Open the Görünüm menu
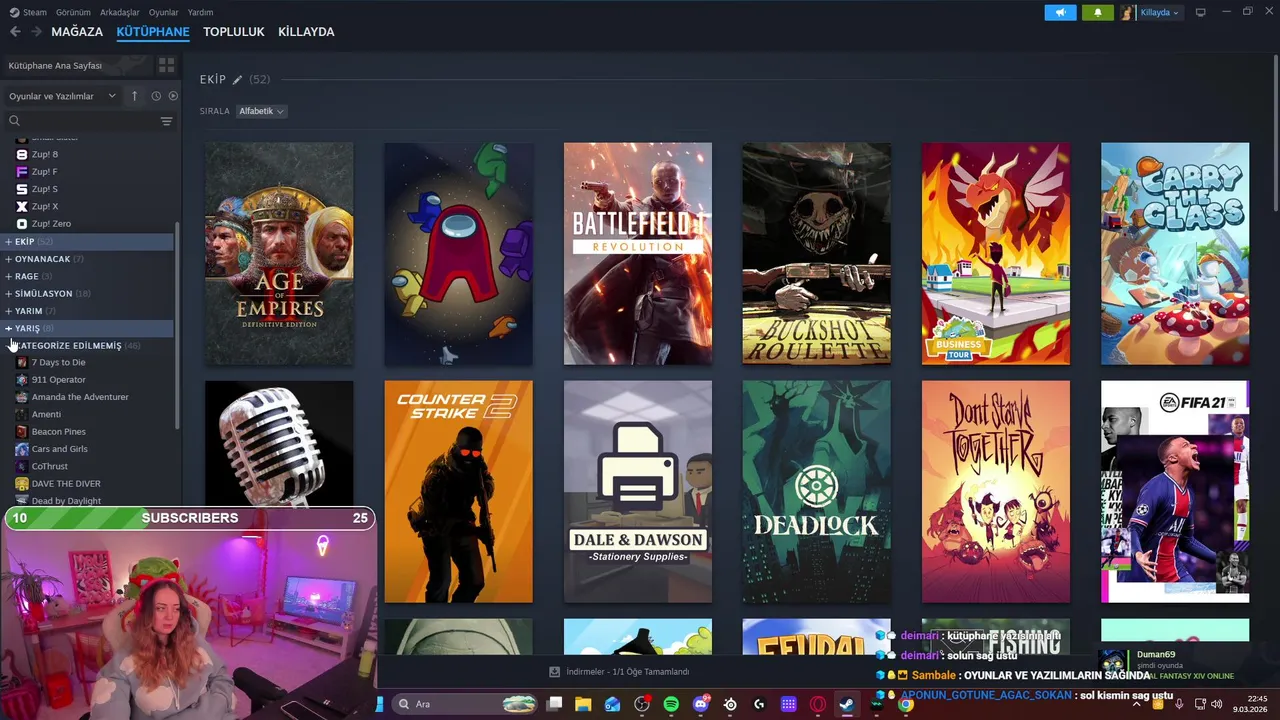 tap(73, 12)
